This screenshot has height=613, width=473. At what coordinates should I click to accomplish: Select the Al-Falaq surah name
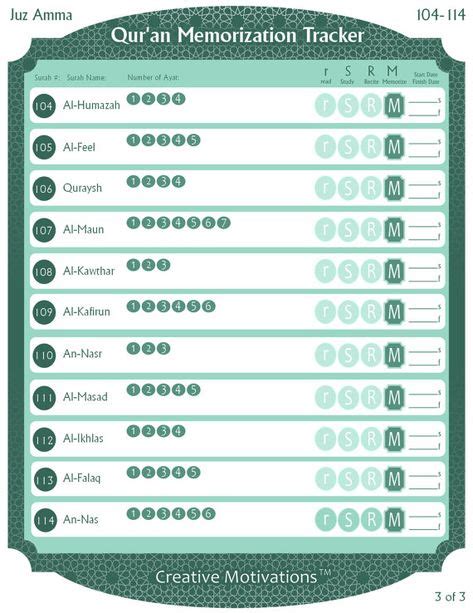82,478
